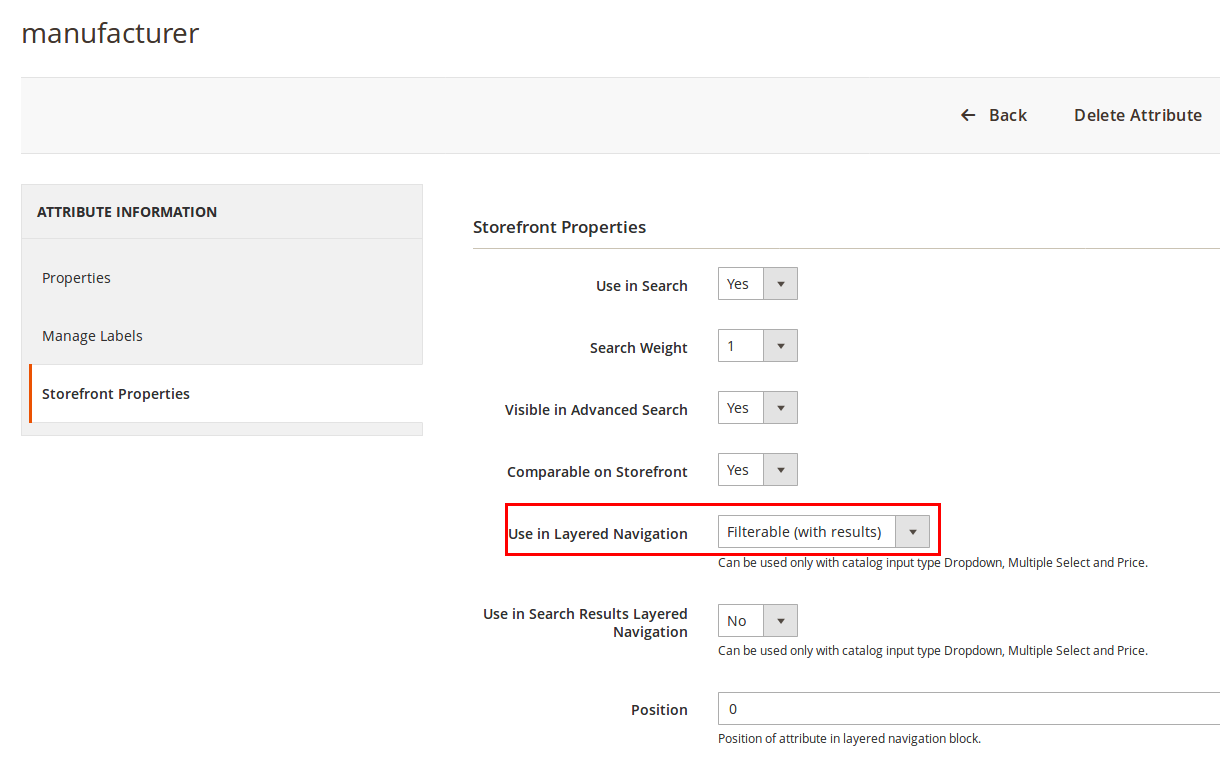Screen dimensions: 1220x770
Task: Open the Filterable (with results) dropdown
Action: coord(823,532)
